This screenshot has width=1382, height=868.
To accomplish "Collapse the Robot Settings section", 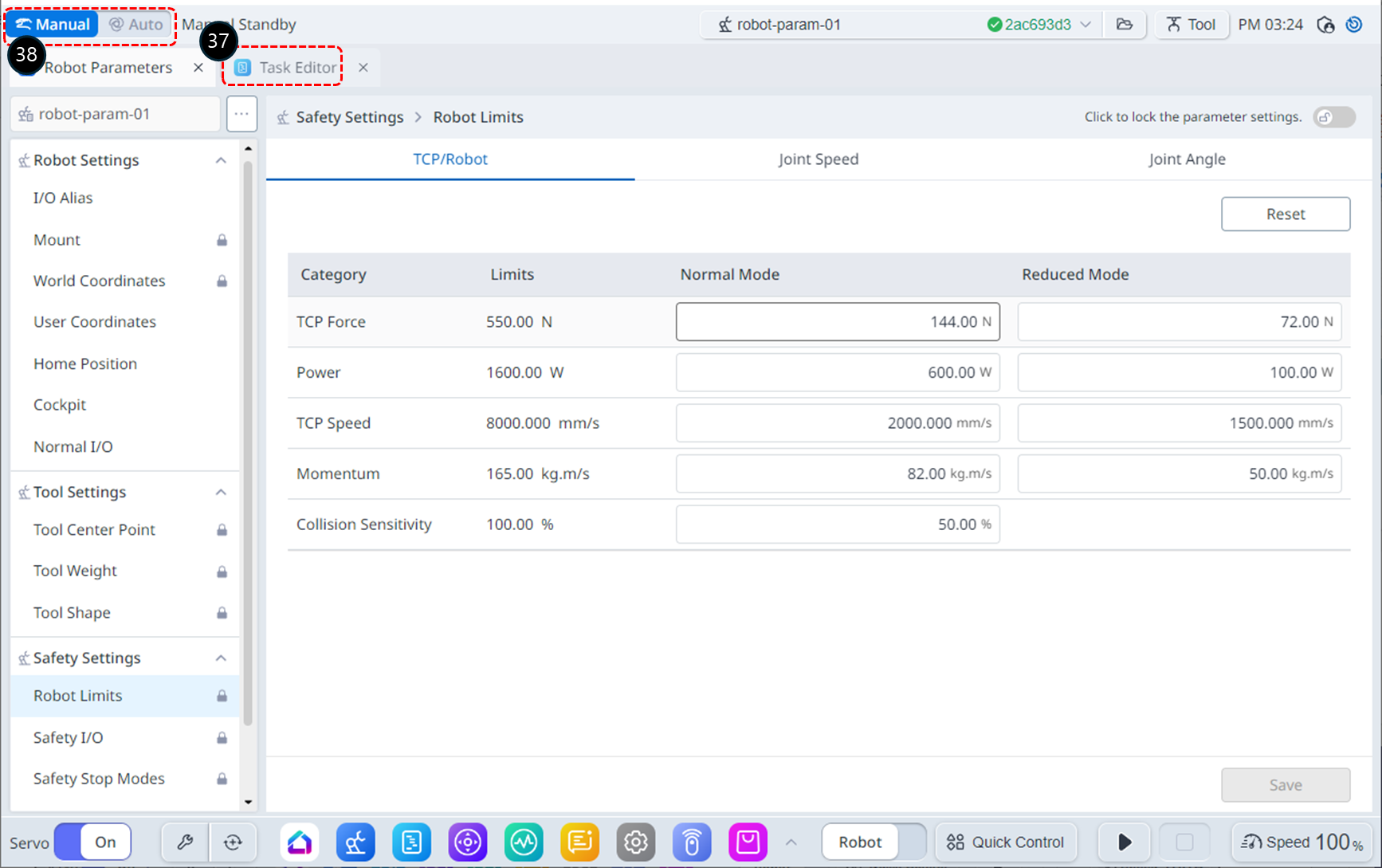I will coord(221,160).
